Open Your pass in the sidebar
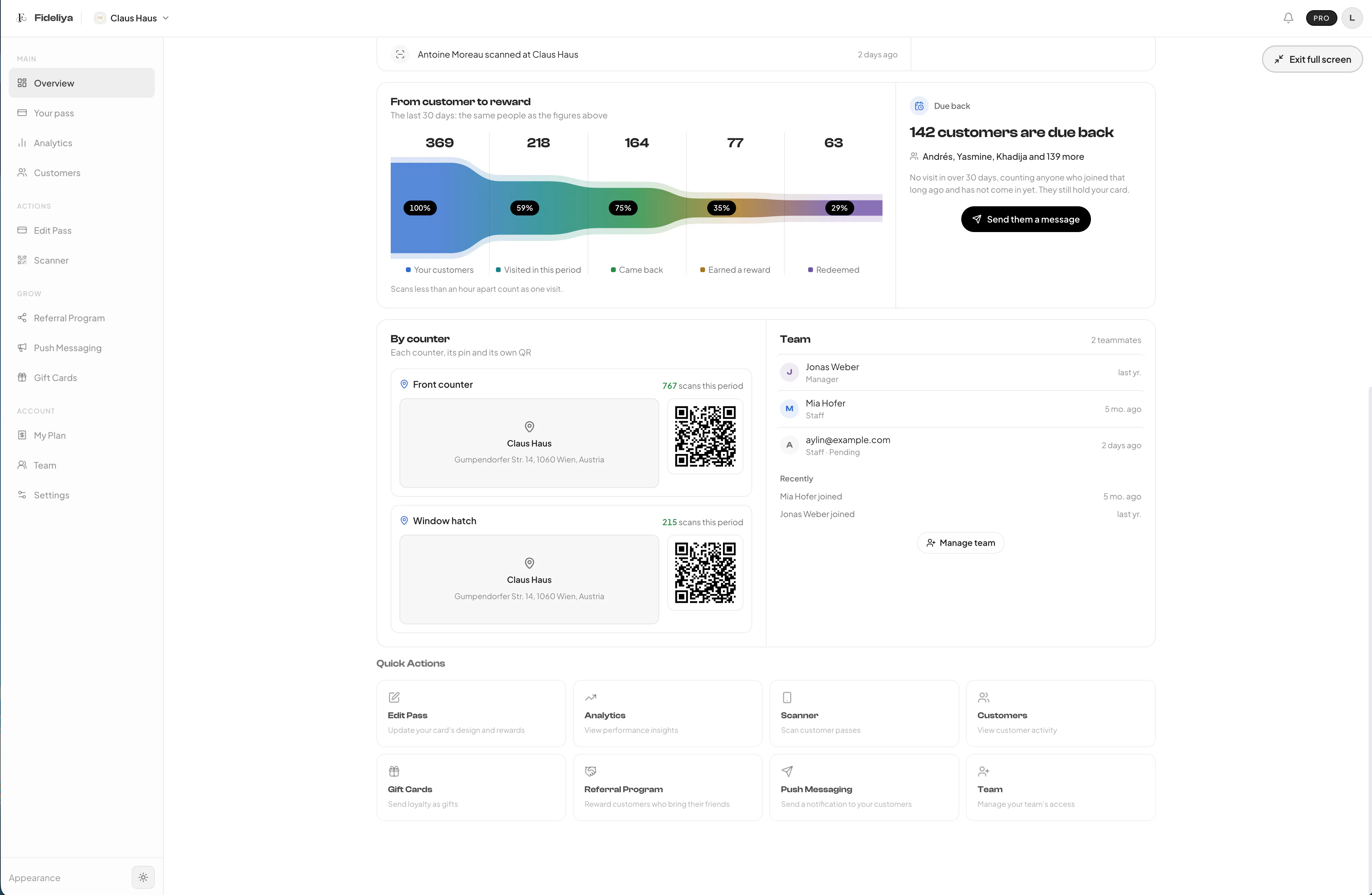Screen dimensions: 1372x895 (x=82, y=113)
